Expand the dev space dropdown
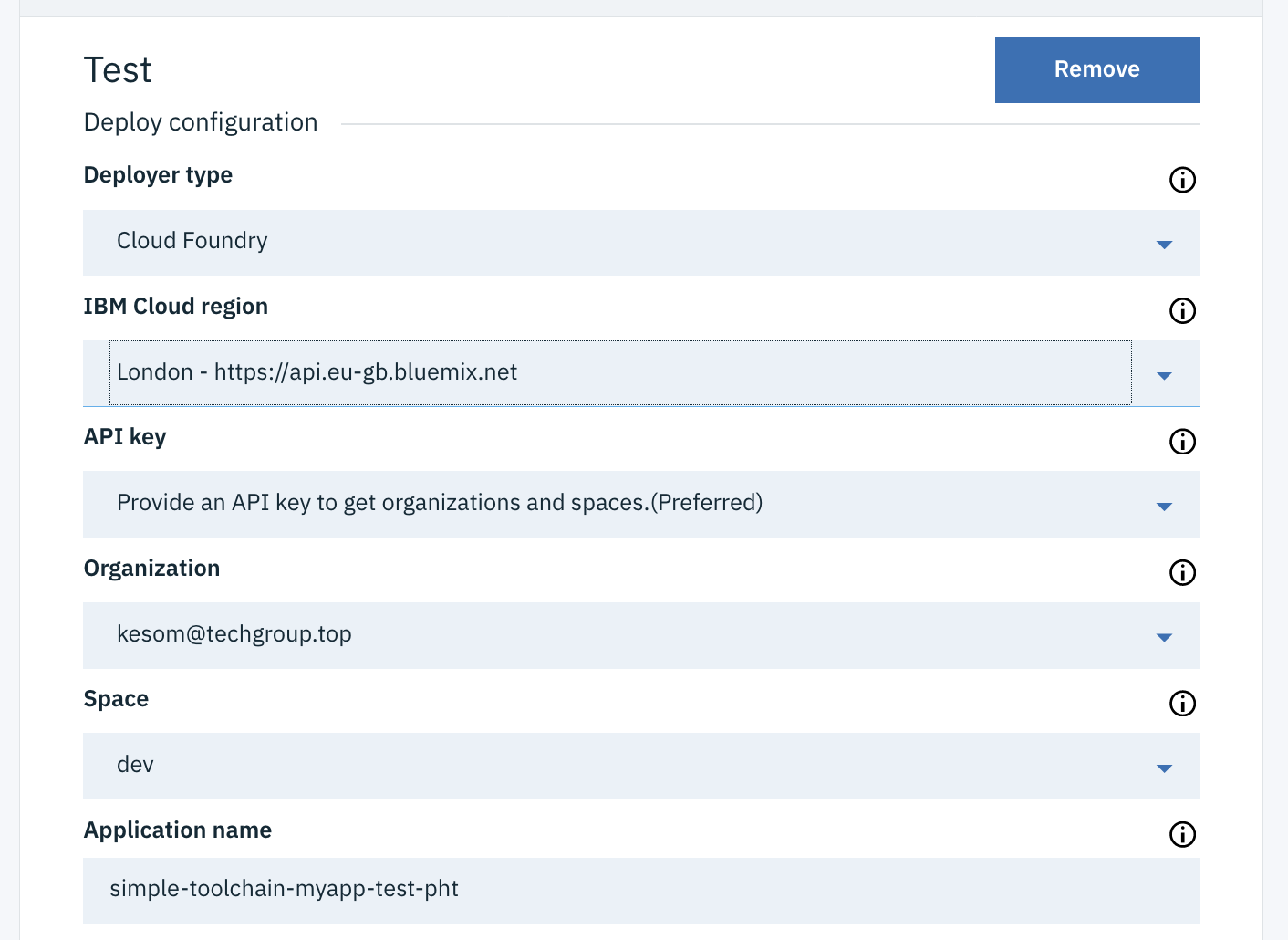 pos(620,766)
